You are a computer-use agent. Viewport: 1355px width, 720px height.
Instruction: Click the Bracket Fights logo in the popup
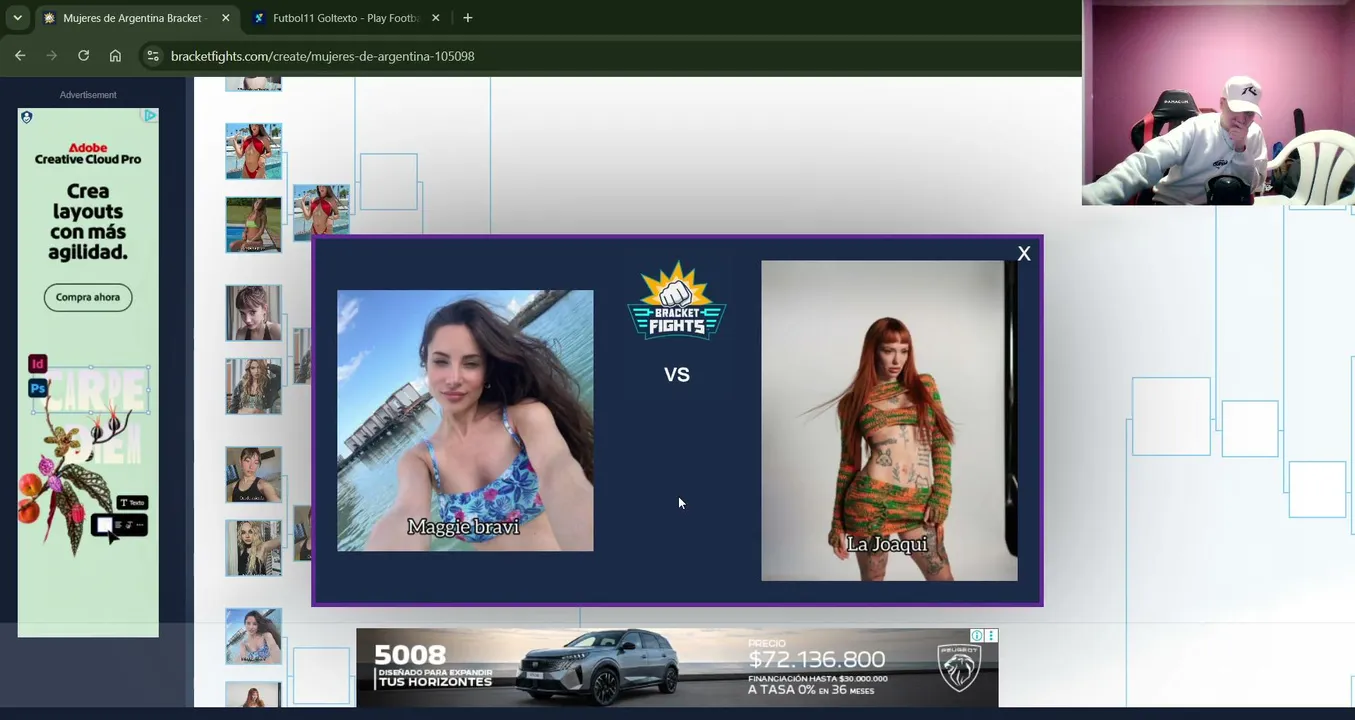point(677,300)
